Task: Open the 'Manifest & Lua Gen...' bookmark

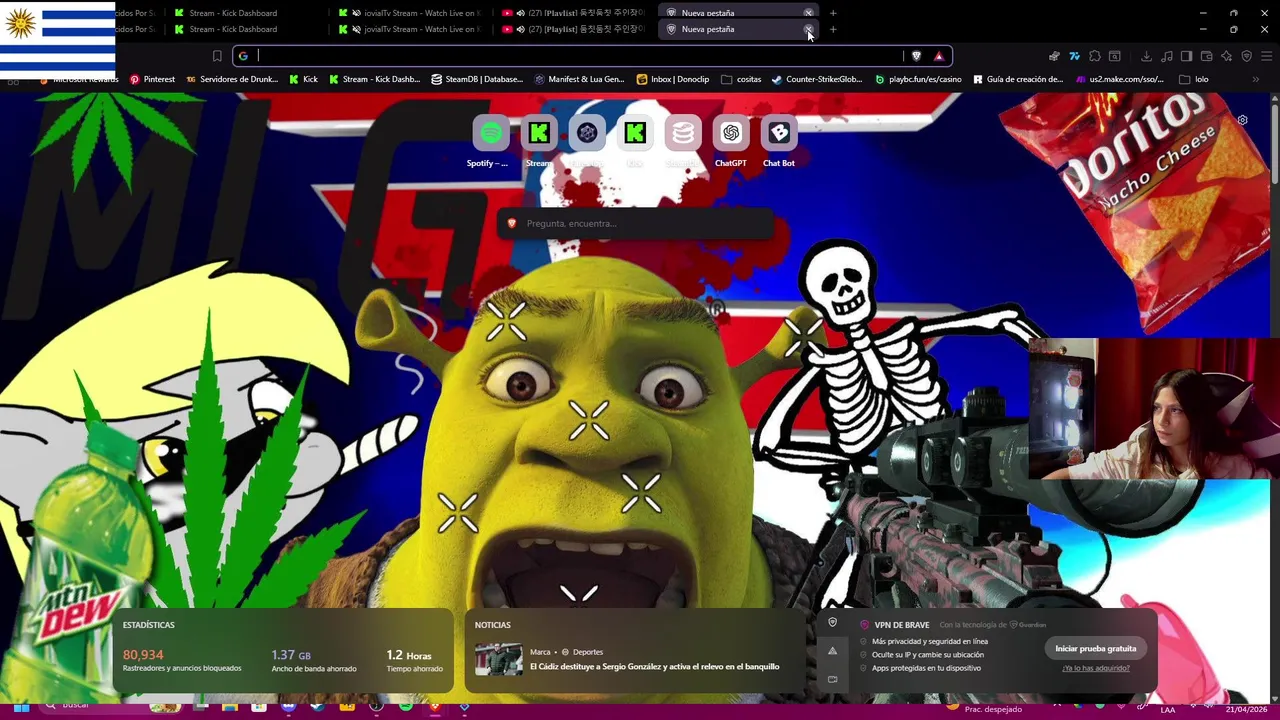Action: pos(579,79)
